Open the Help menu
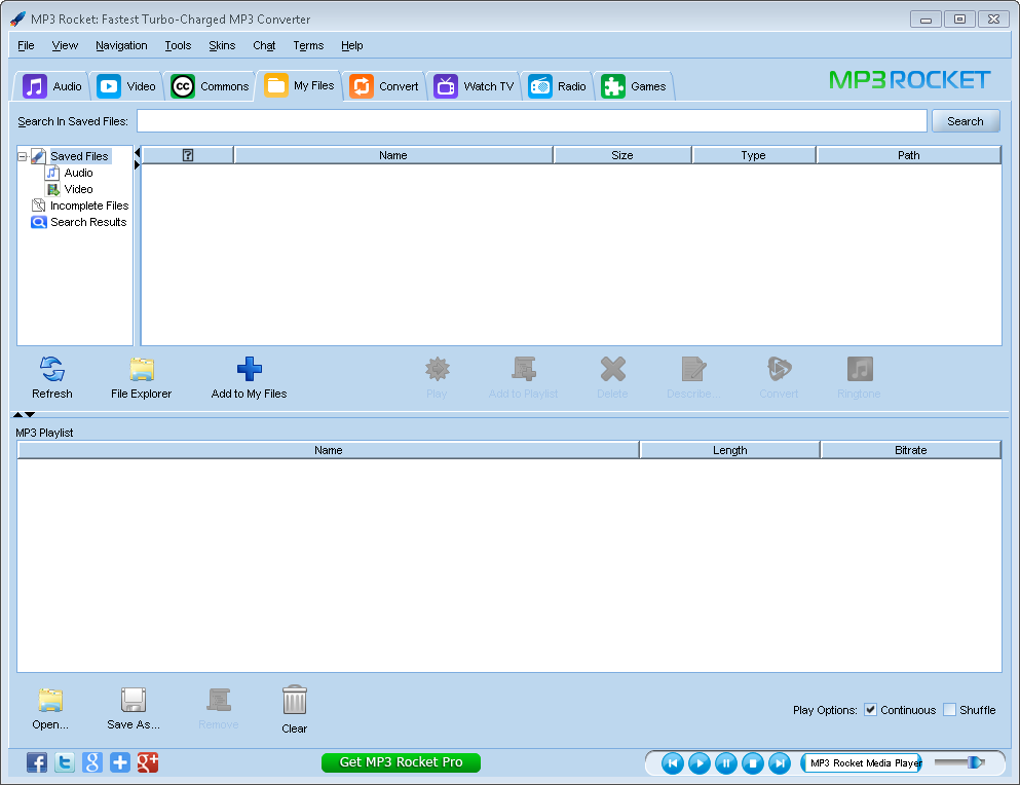Screen dimensions: 1020x785 click(352, 46)
